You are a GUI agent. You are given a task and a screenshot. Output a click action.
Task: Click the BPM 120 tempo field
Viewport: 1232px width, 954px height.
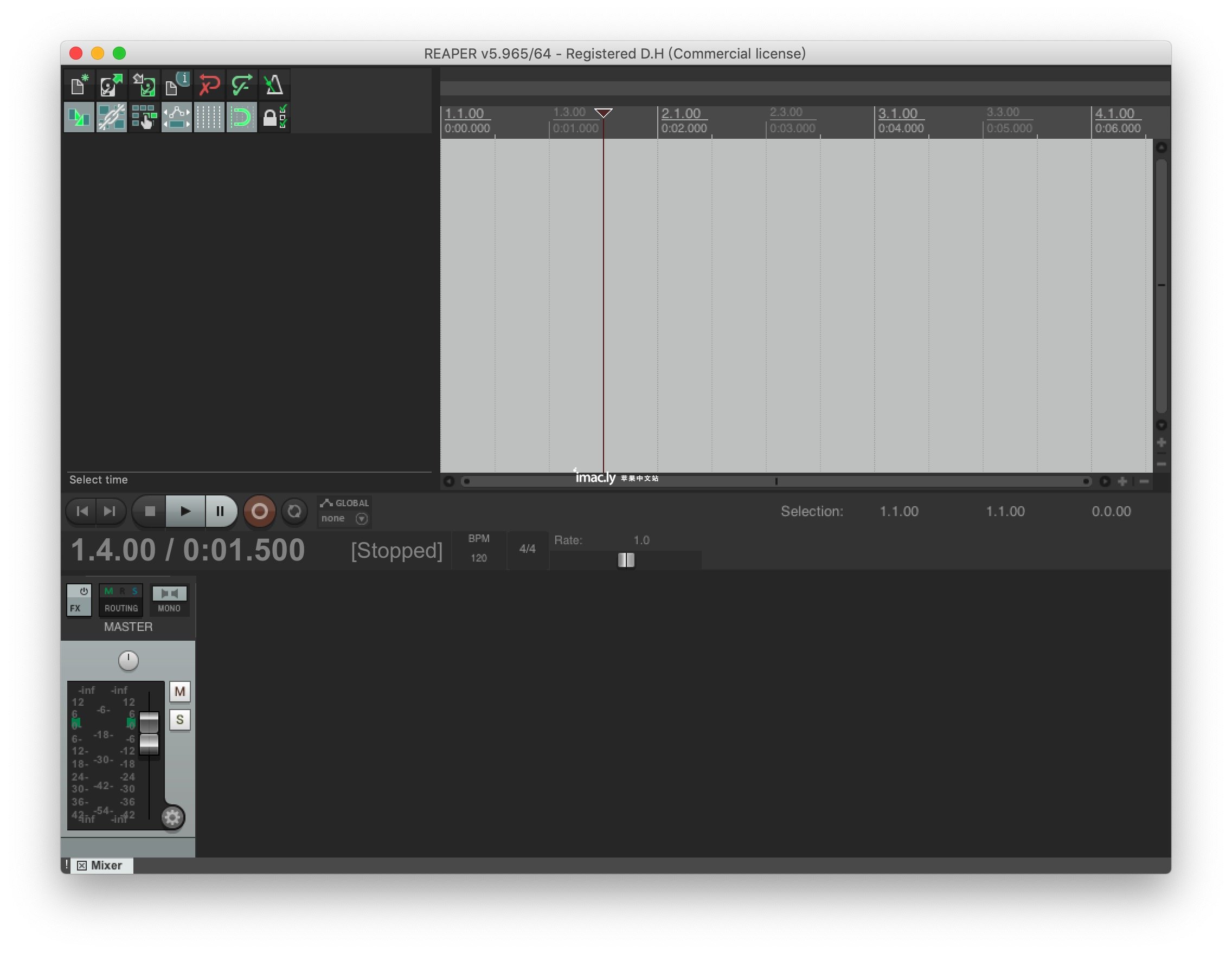point(479,549)
